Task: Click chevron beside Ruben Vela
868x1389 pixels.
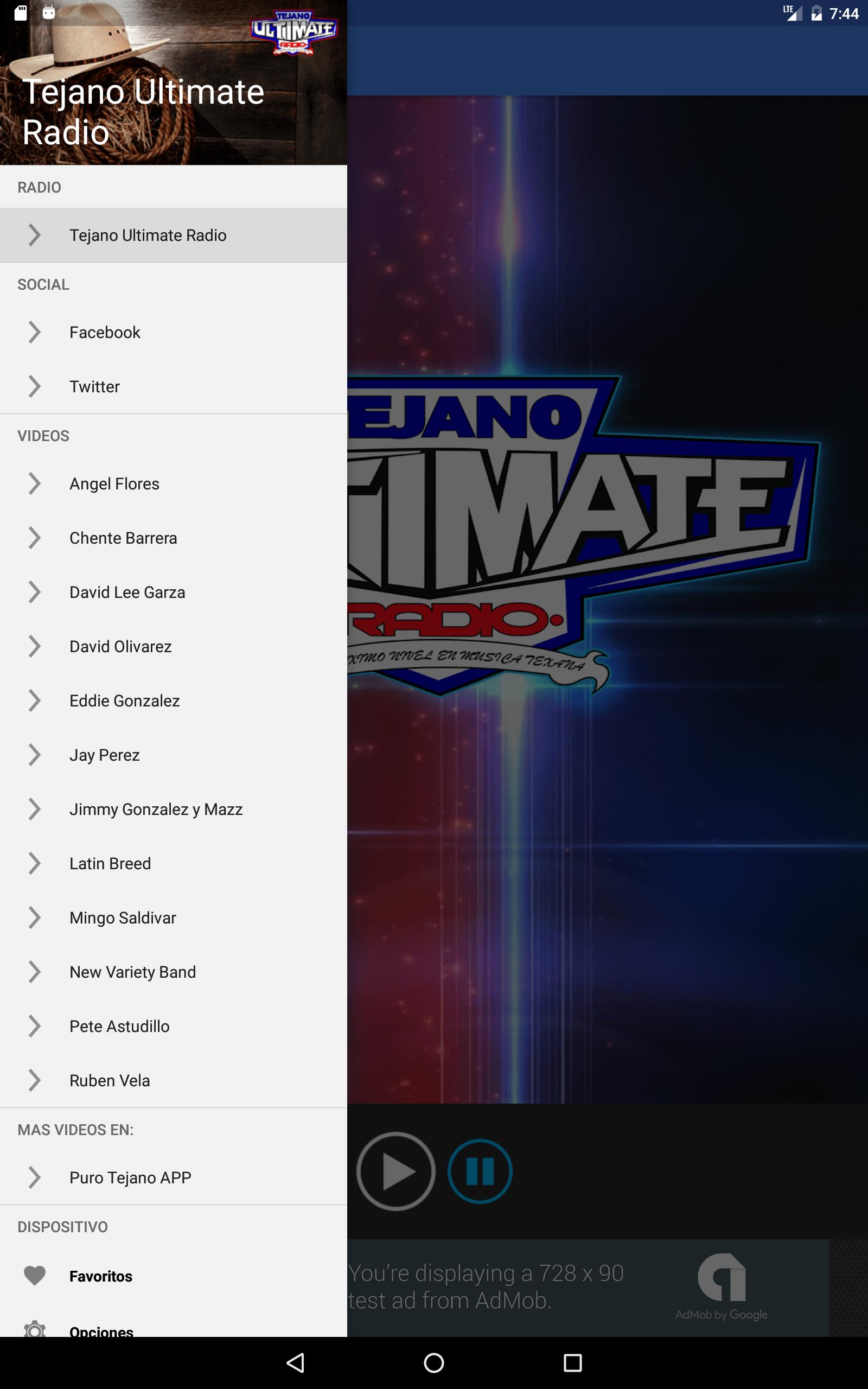Action: click(34, 1080)
